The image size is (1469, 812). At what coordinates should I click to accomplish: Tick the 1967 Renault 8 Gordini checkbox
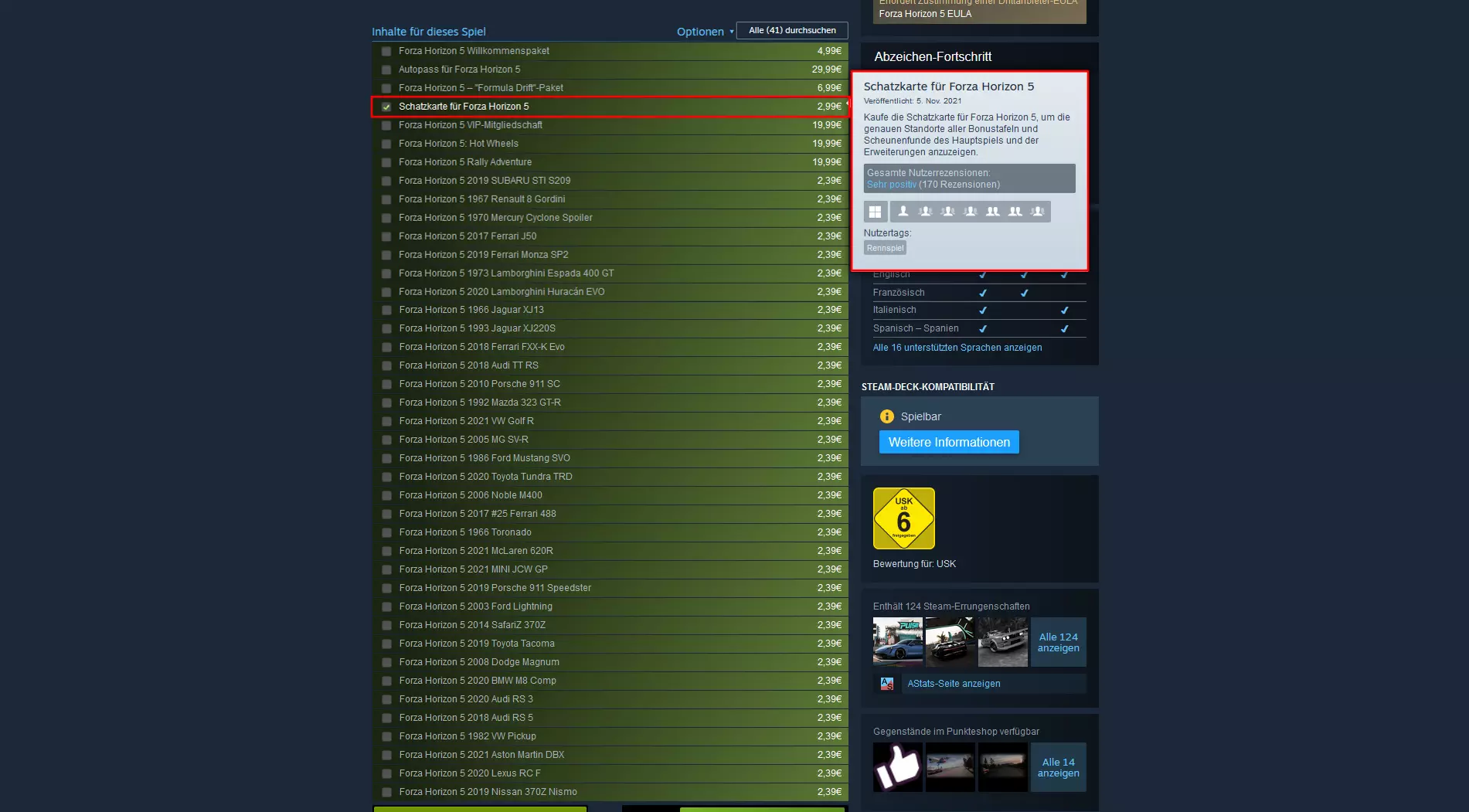point(386,199)
